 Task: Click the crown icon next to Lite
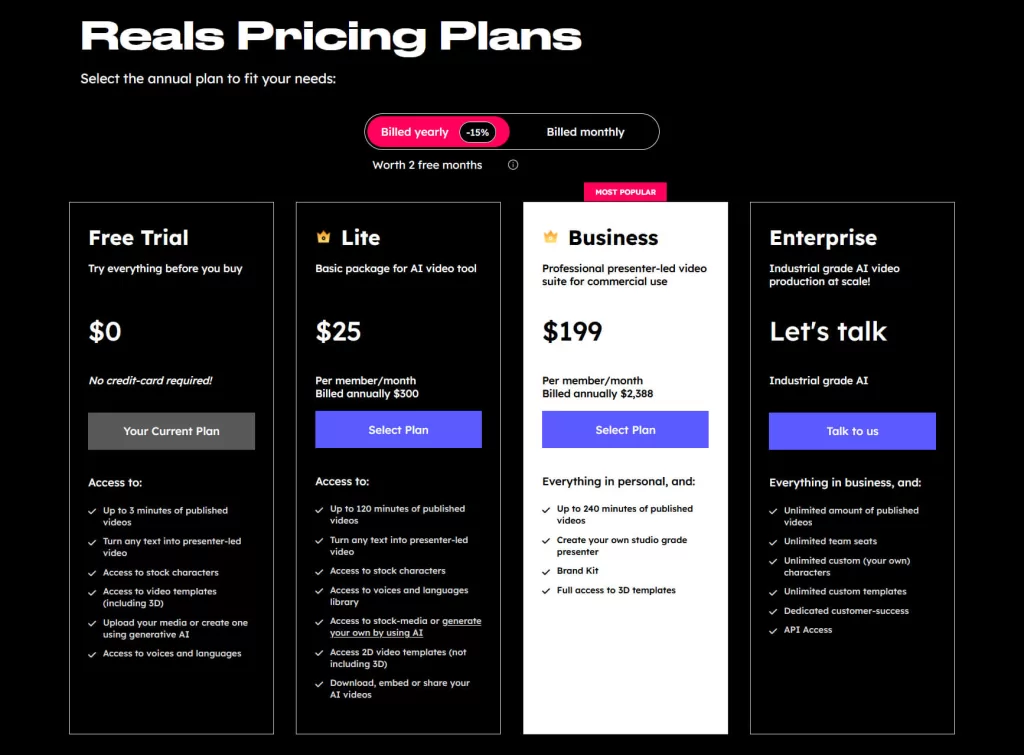point(323,237)
